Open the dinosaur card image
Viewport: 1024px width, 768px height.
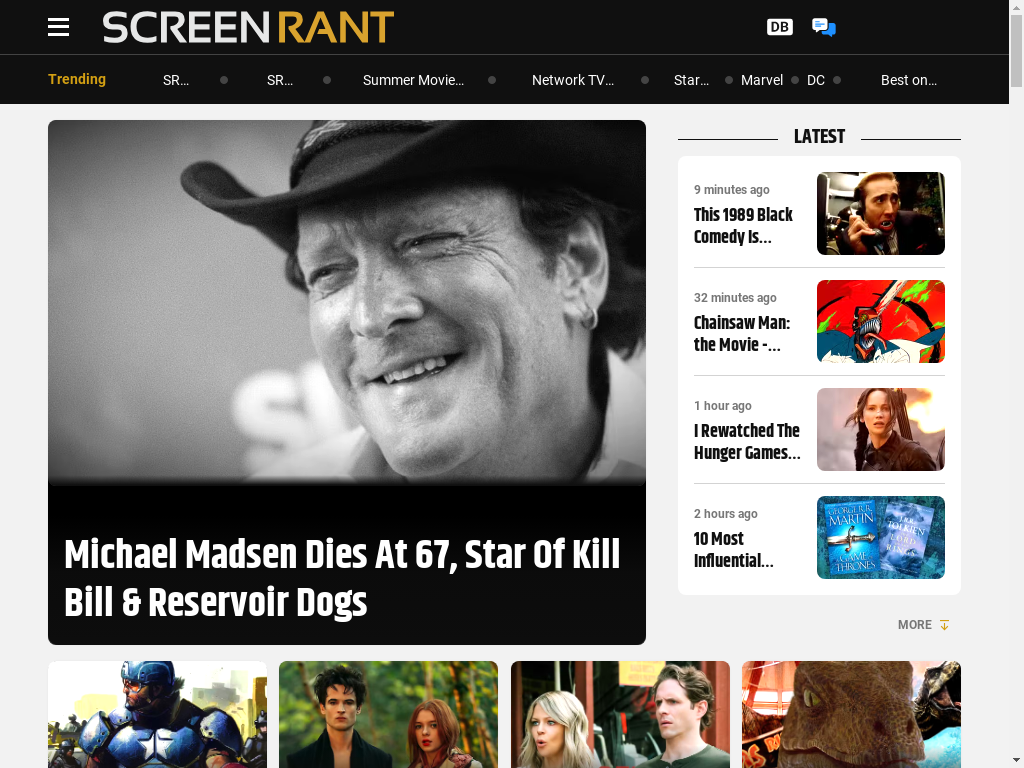(851, 714)
